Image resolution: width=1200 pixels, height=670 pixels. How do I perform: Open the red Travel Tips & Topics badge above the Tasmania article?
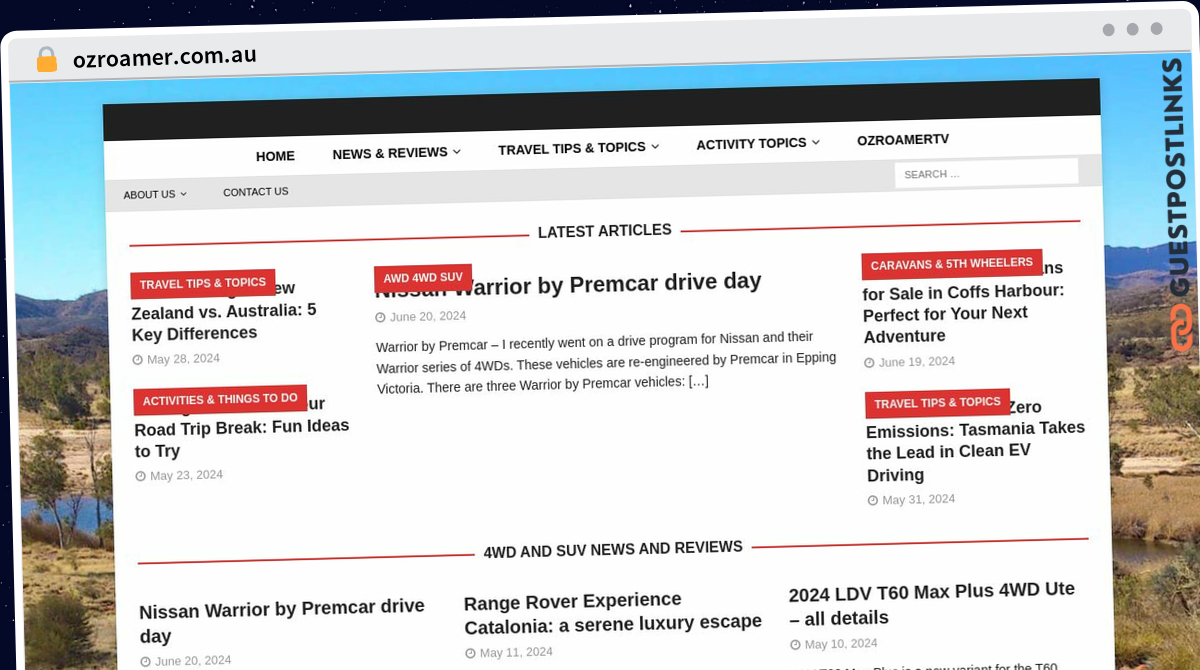point(938,403)
